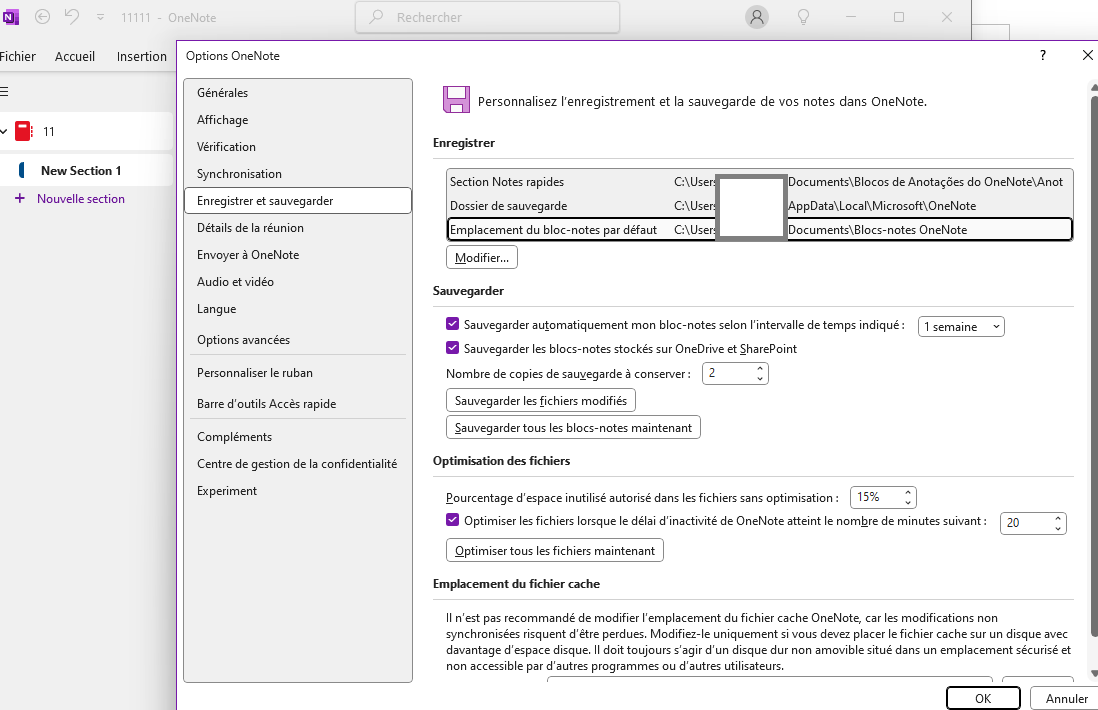
Task: Select Barre d'outils Accès rapide category
Action: 298,404
